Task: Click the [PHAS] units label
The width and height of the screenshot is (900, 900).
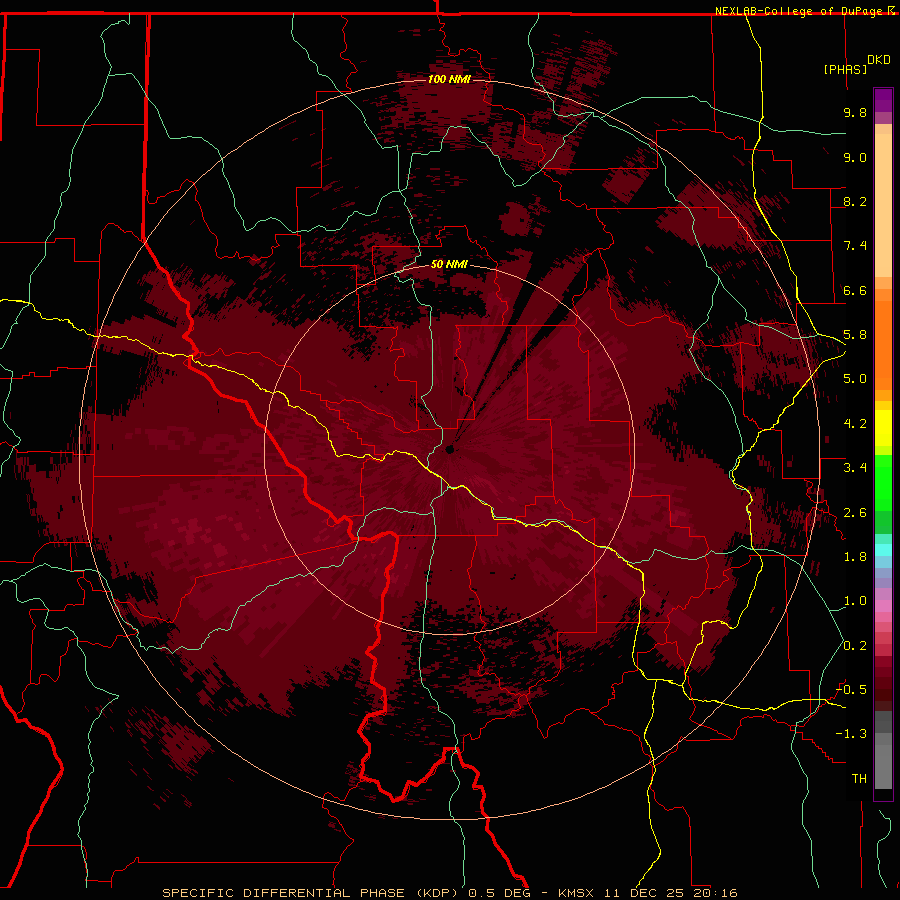Action: click(x=845, y=69)
